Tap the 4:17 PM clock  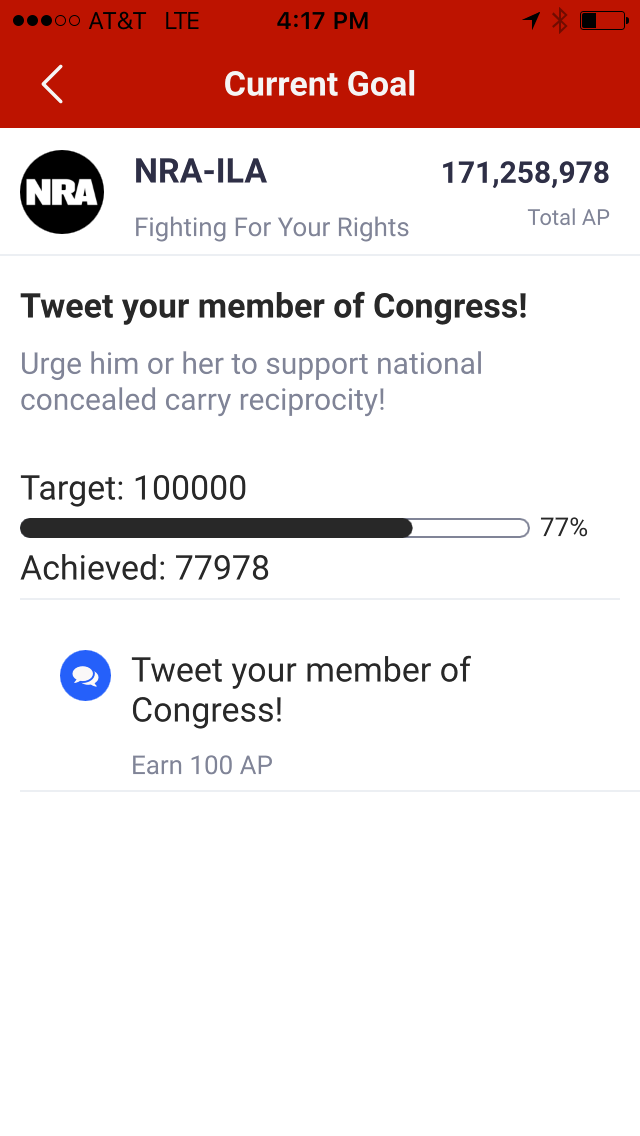[323, 20]
